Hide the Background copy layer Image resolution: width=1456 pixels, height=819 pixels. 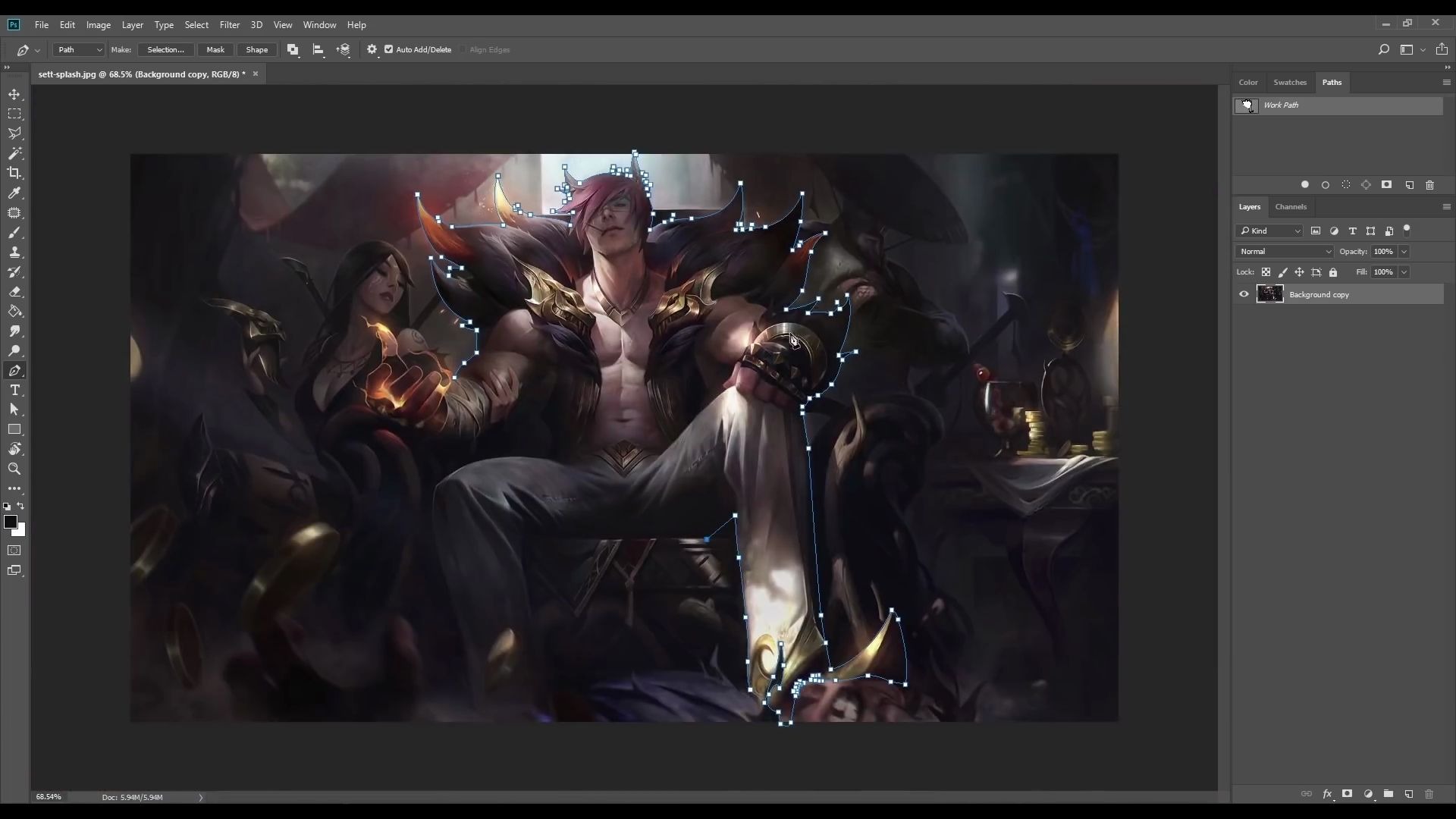pyautogui.click(x=1244, y=294)
